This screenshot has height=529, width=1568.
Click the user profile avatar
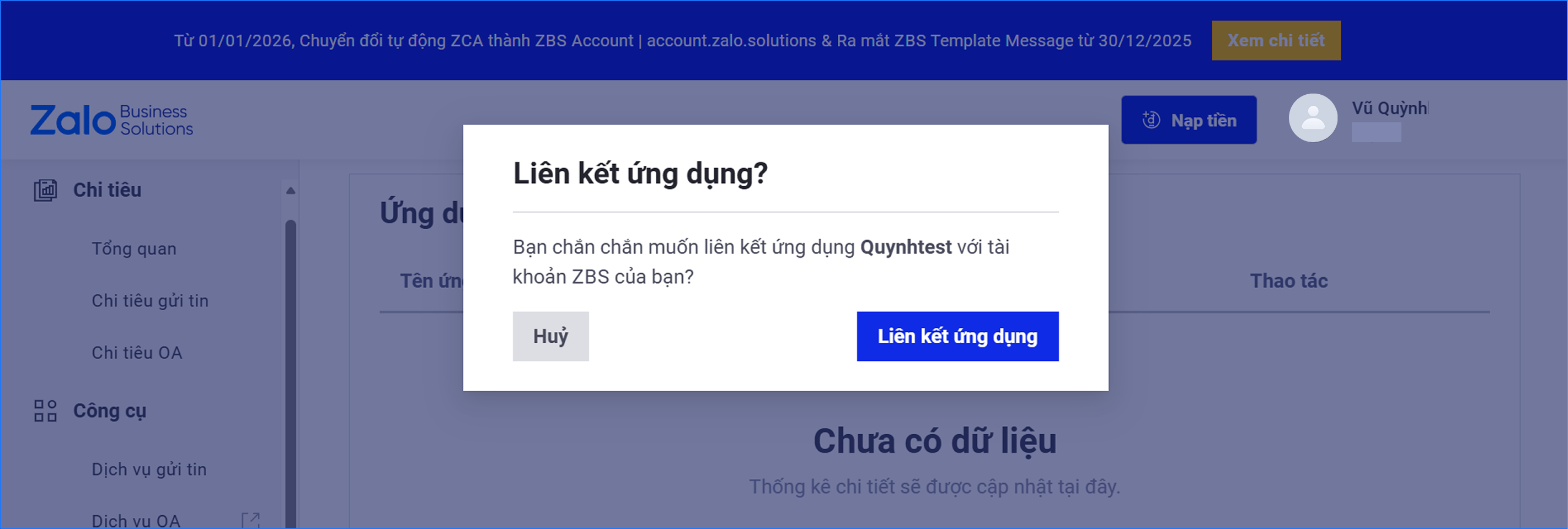(1312, 118)
